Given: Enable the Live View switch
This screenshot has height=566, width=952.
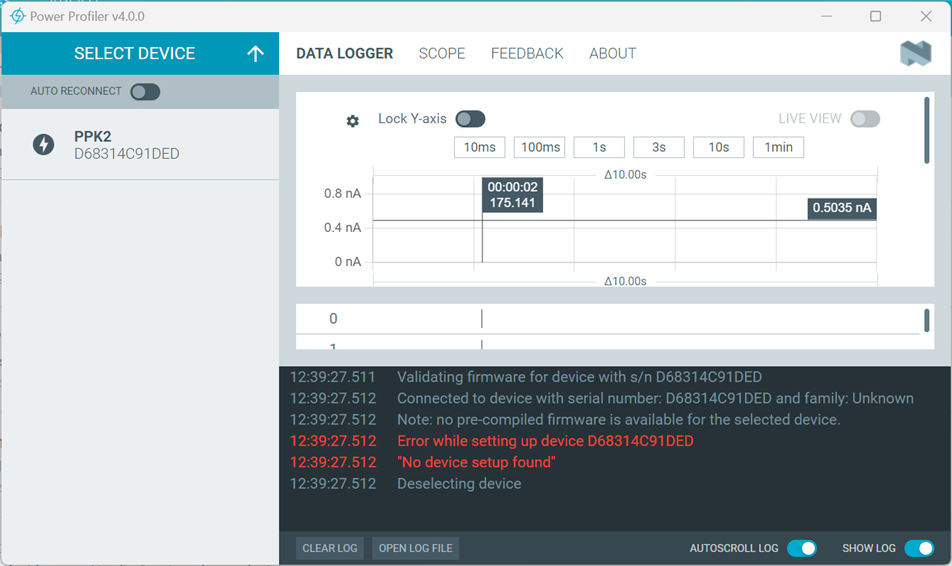Looking at the screenshot, I should tap(865, 119).
